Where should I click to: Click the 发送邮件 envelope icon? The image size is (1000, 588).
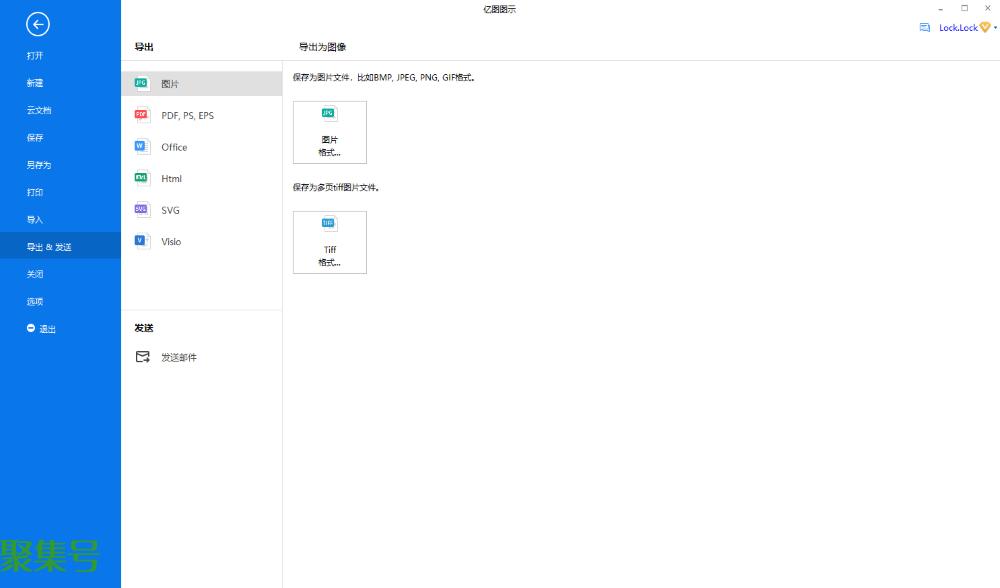click(x=142, y=357)
